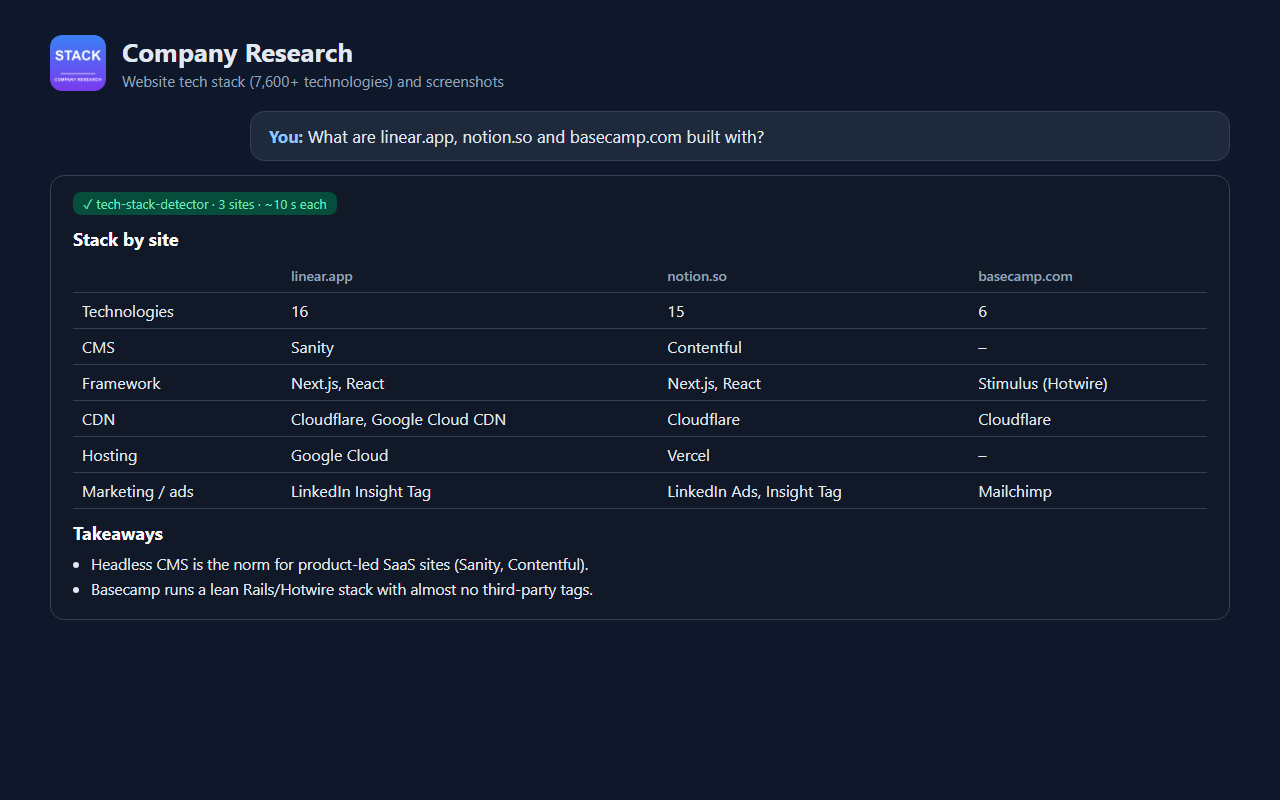This screenshot has height=800, width=1280.
Task: Click the tech-stack-detector status badge
Action: pos(205,204)
